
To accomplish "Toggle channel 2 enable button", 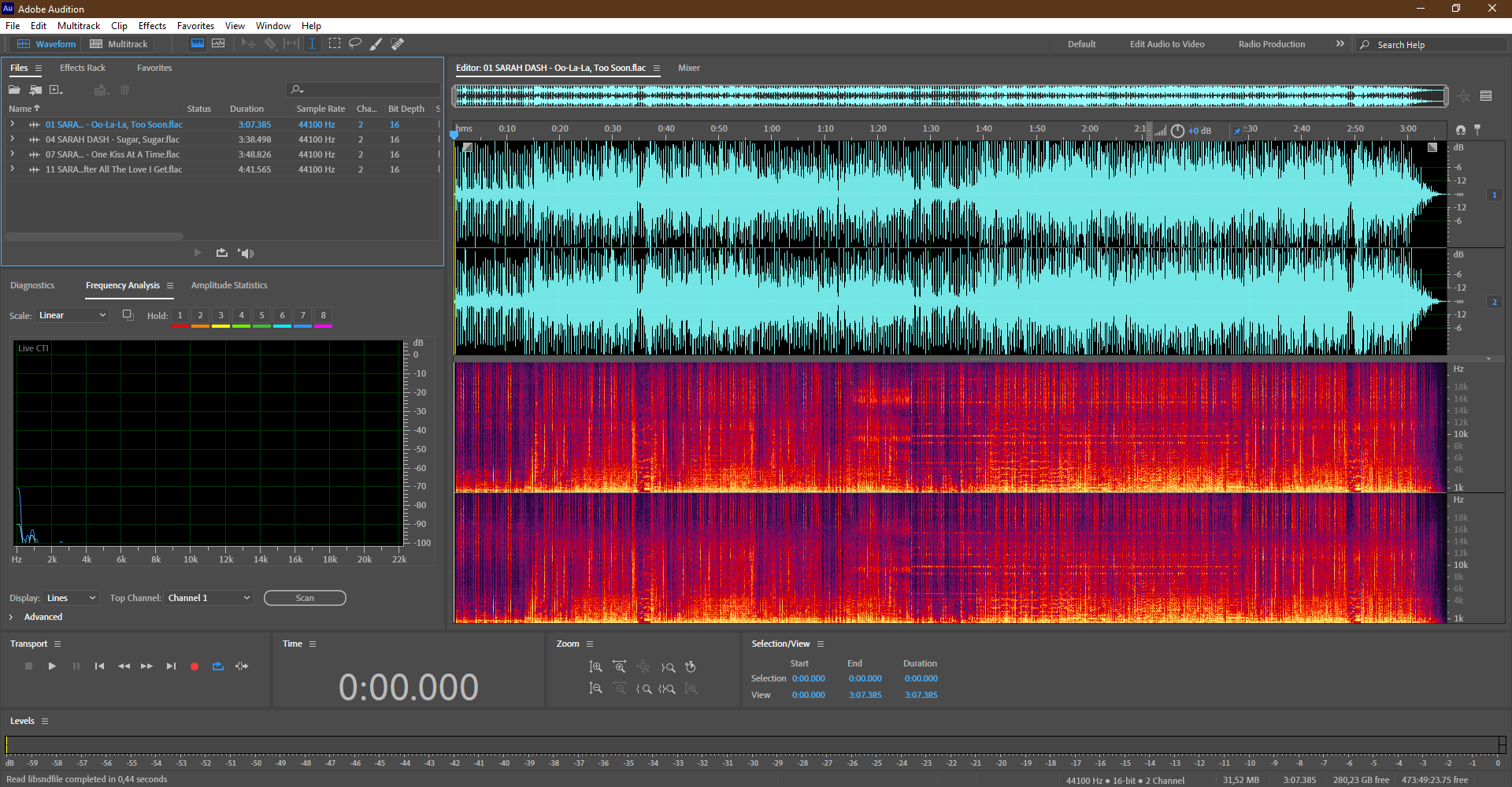I will pos(1494,302).
